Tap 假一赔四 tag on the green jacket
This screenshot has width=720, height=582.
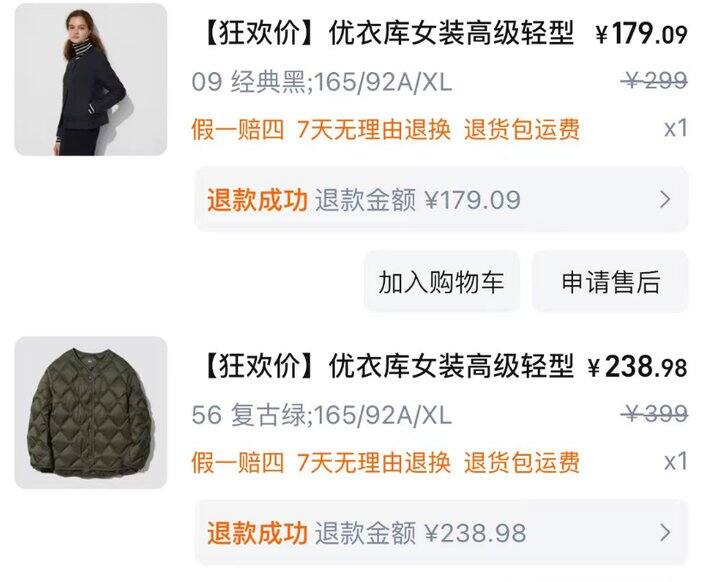click(x=238, y=462)
